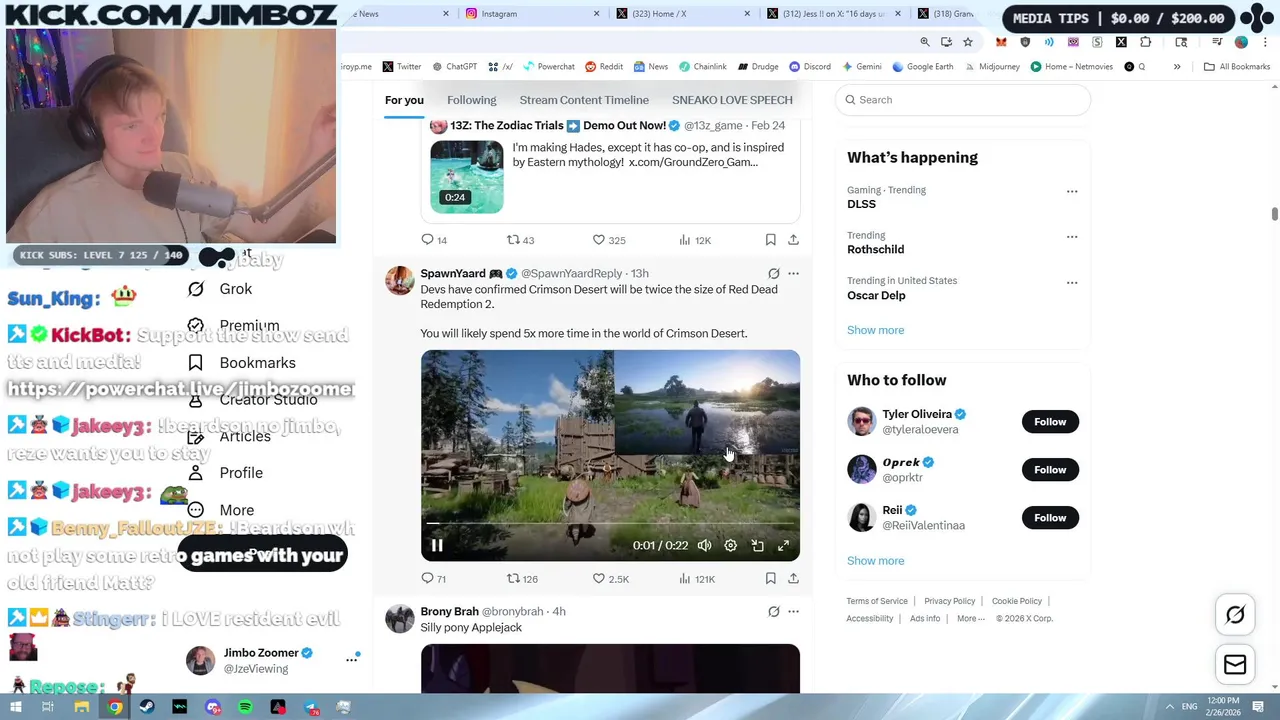Switch to Instagram browser tab
This screenshot has width=1280, height=720.
[x=530, y=14]
